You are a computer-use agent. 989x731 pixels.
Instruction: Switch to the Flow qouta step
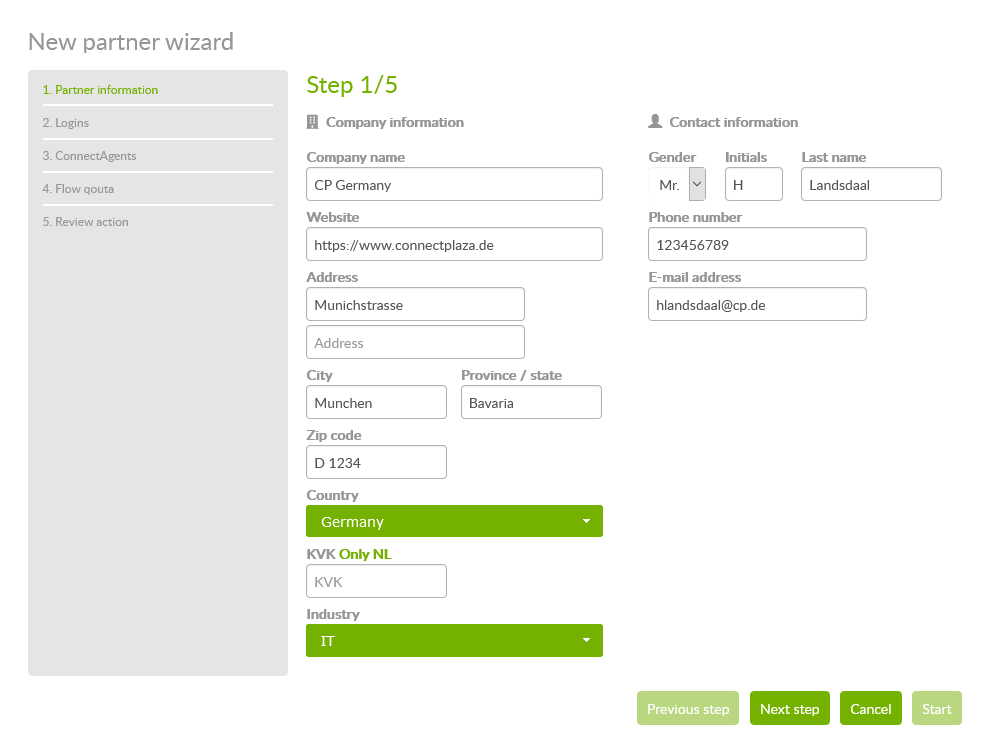tap(78, 189)
